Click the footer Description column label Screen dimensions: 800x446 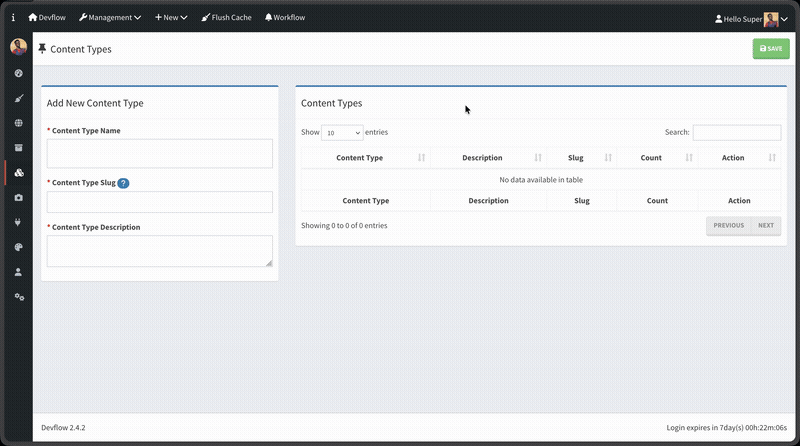[x=488, y=201]
